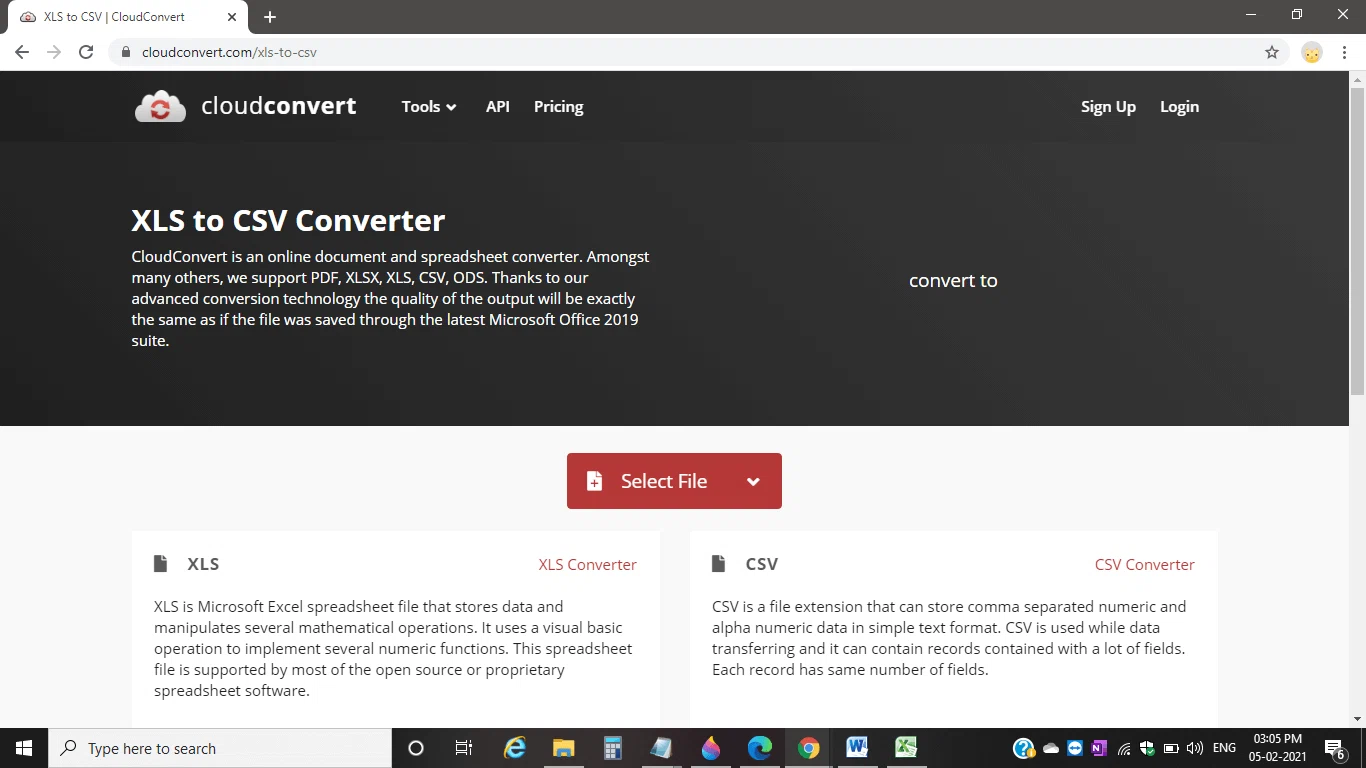This screenshot has height=768, width=1366.
Task: Click the OneNote tray icon
Action: click(x=1099, y=748)
